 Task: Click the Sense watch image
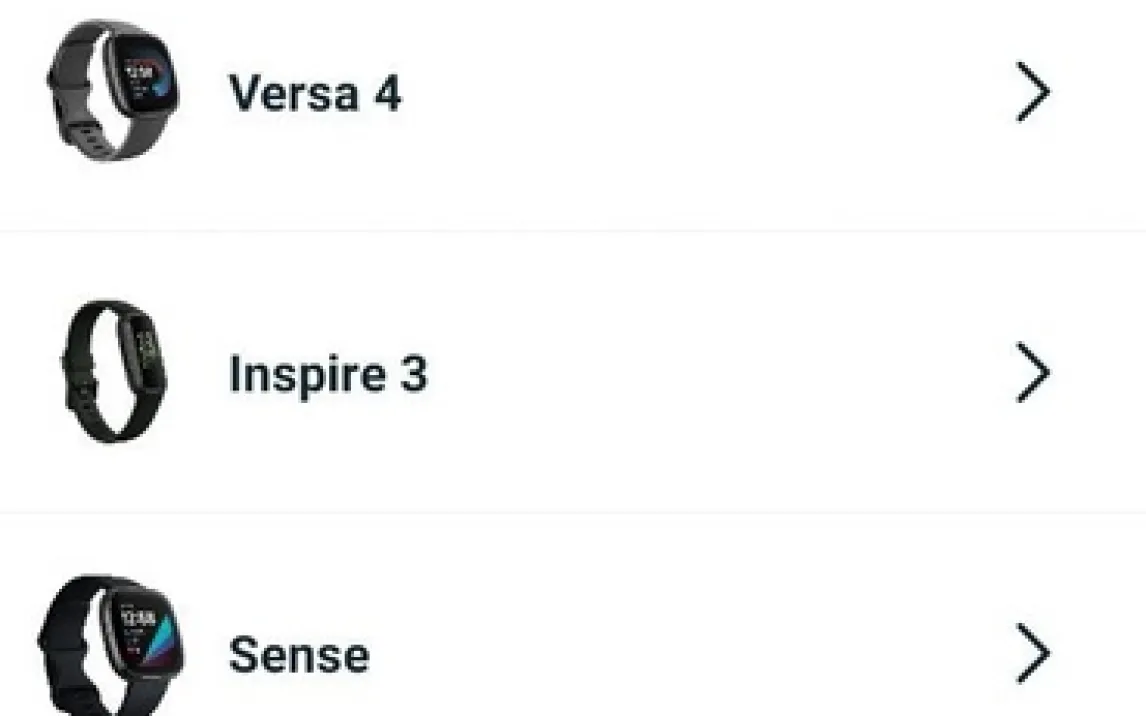(112, 645)
